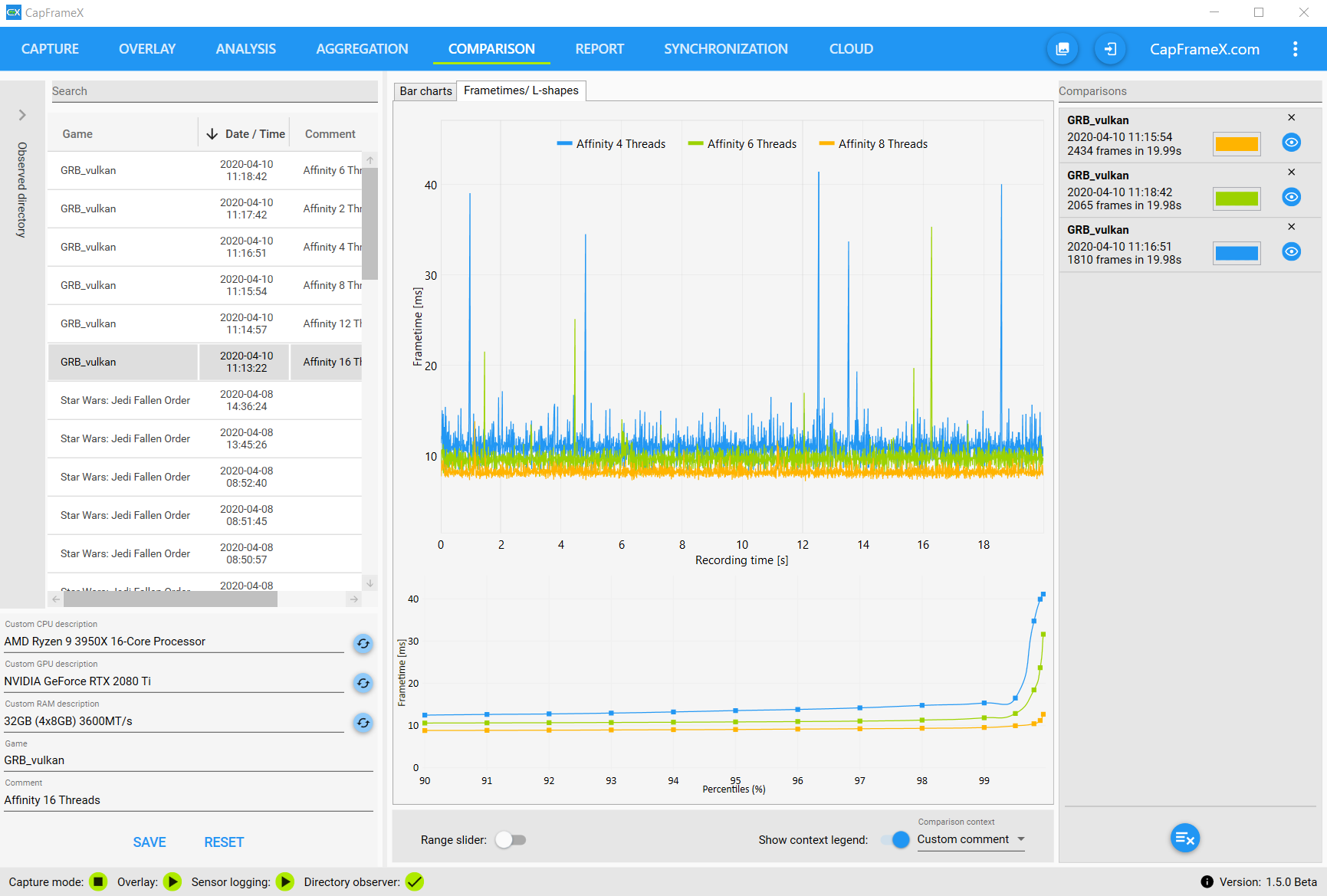
Task: Select the GRB_vulkan 11:17:42 record
Action: tap(205, 208)
